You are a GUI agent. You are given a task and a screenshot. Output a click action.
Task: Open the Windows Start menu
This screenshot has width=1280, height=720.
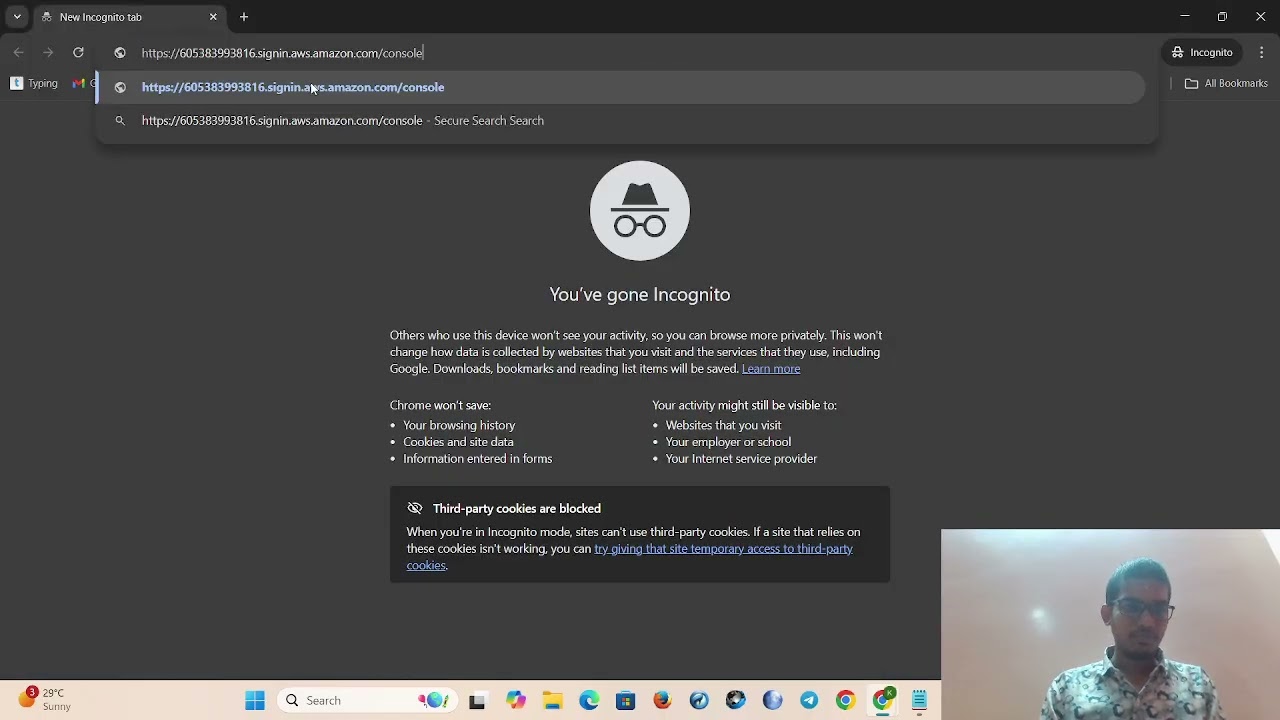(255, 701)
